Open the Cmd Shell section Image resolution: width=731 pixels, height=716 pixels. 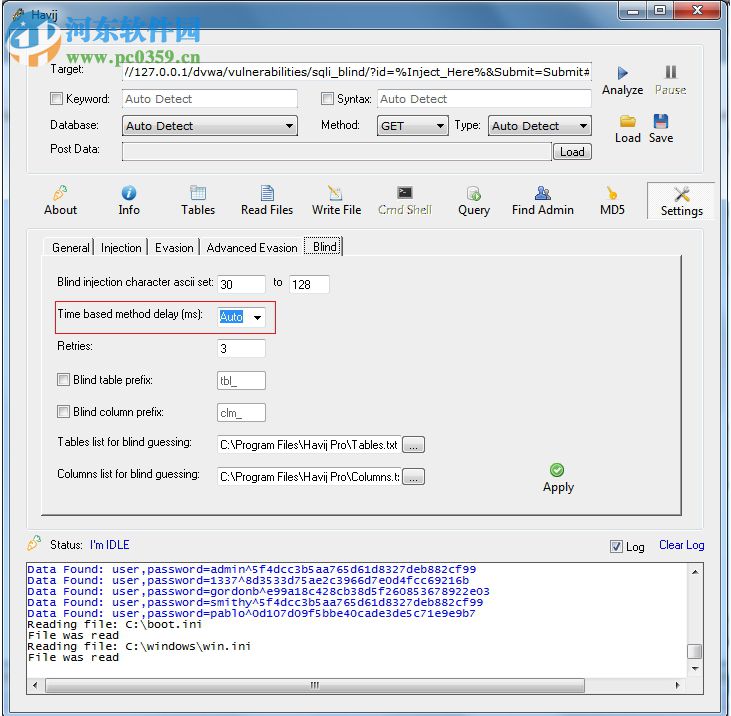[x=405, y=201]
